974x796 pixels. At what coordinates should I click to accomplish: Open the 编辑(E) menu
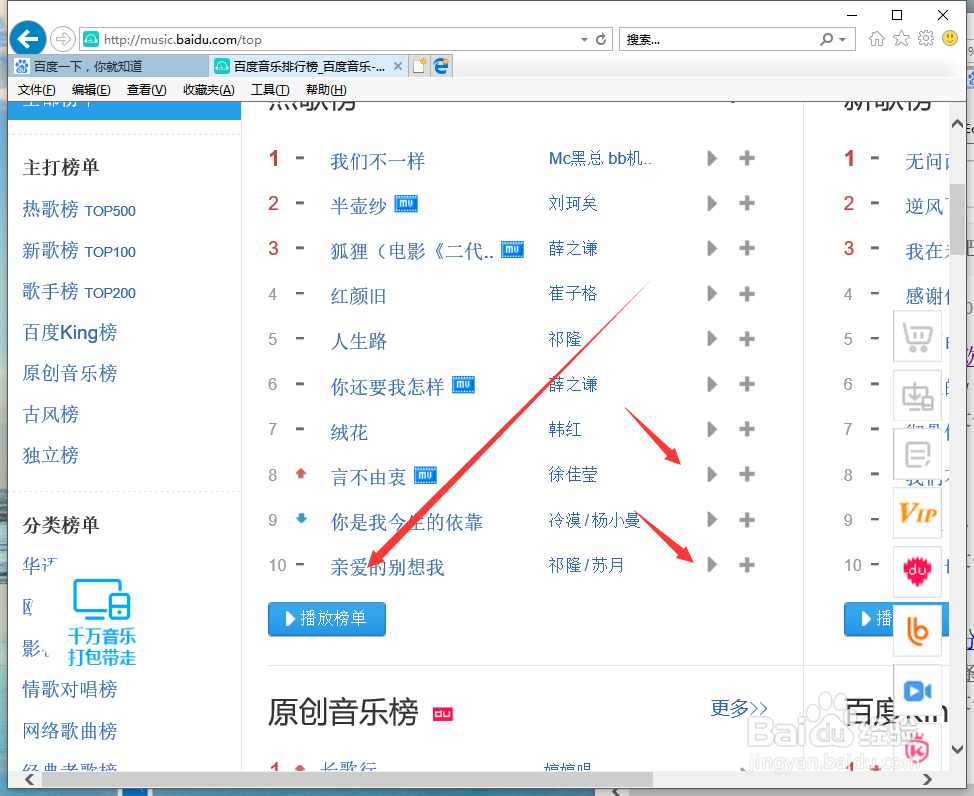pyautogui.click(x=91, y=90)
